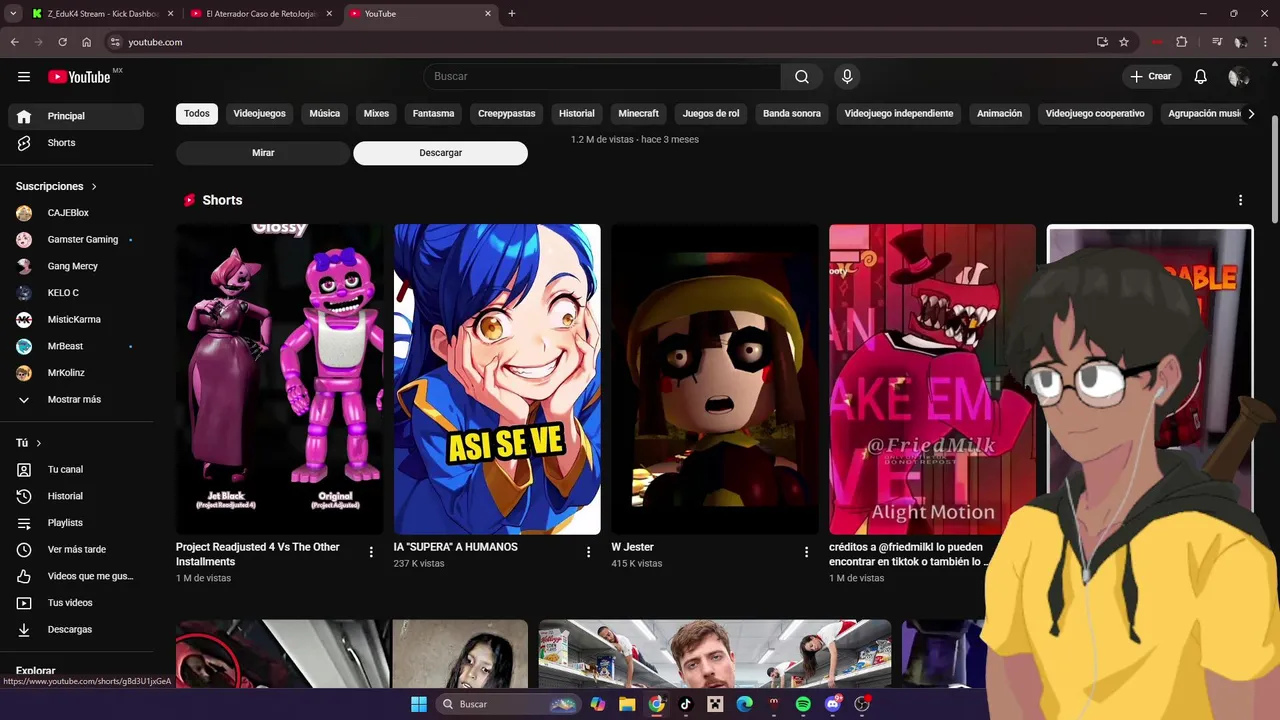Image resolution: width=1280 pixels, height=720 pixels.
Task: Open the CAJEBlox channel
Action: (76, 213)
